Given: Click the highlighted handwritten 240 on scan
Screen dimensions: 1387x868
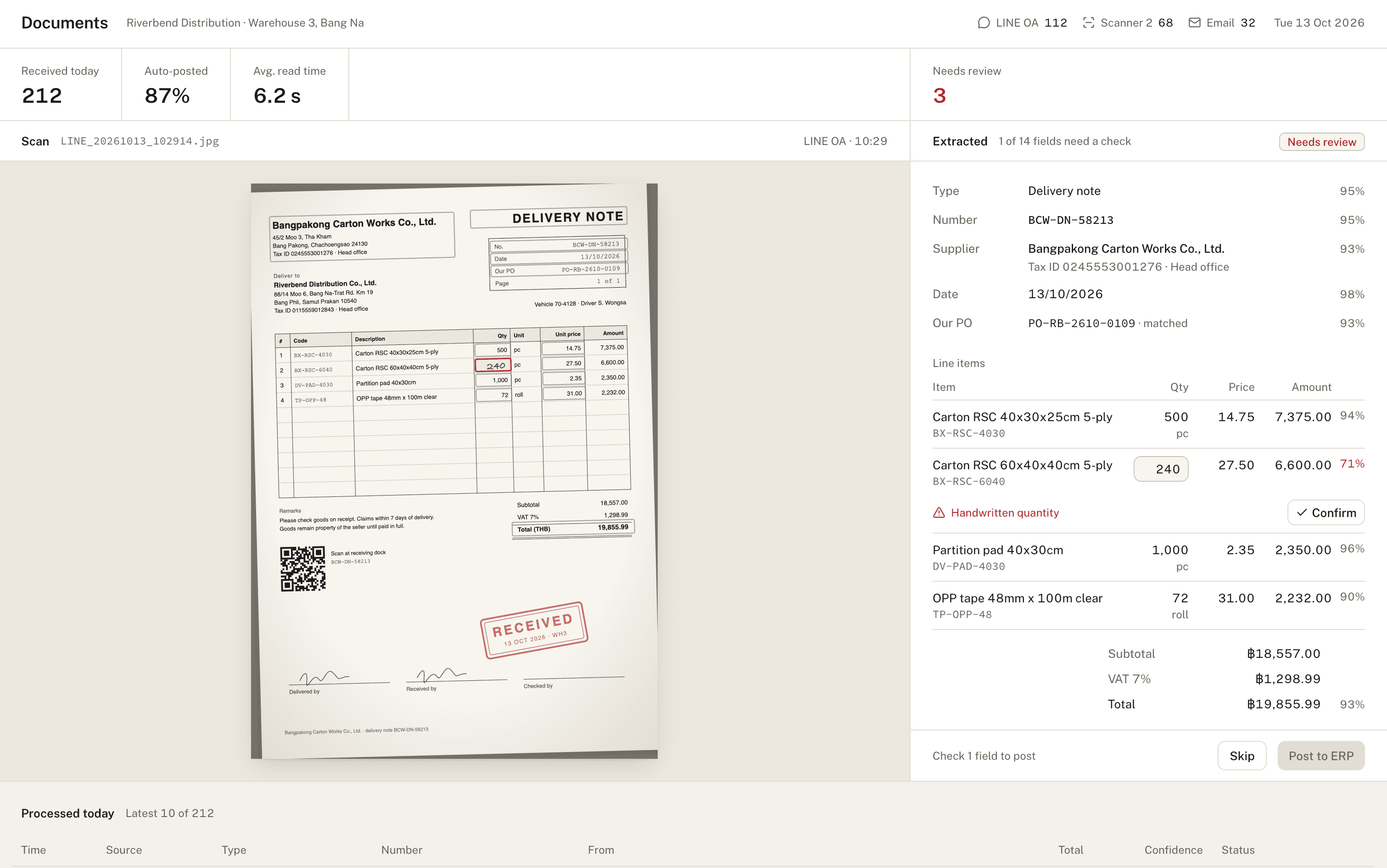Looking at the screenshot, I should [493, 365].
